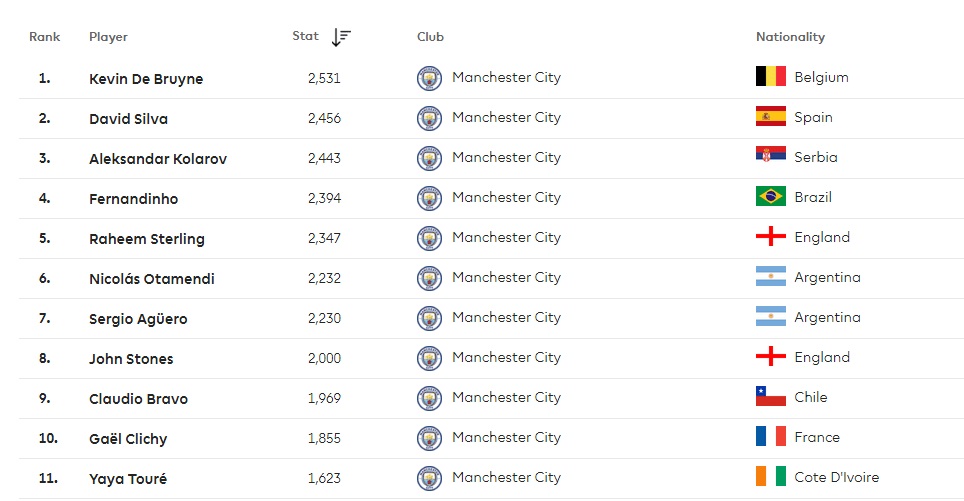Click the Nationality column header

click(790, 37)
